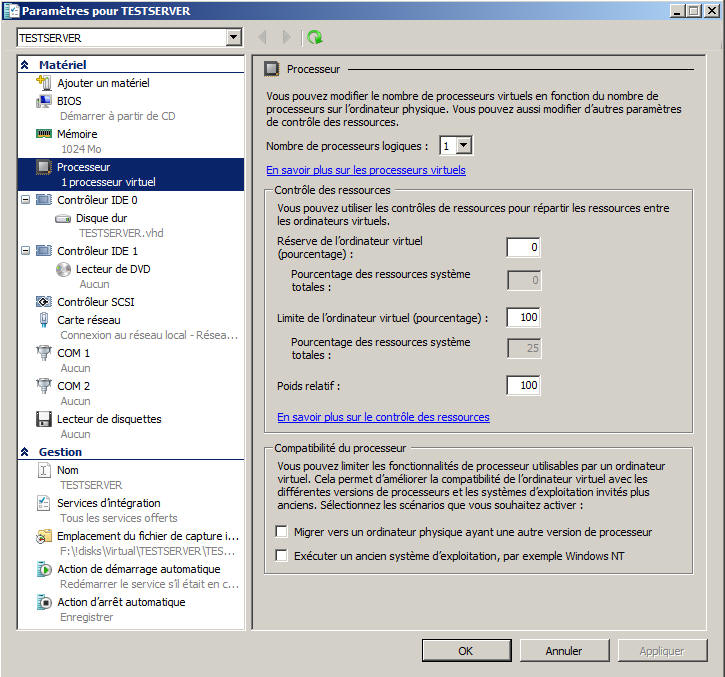Enable migration to different processor version

point(282,532)
